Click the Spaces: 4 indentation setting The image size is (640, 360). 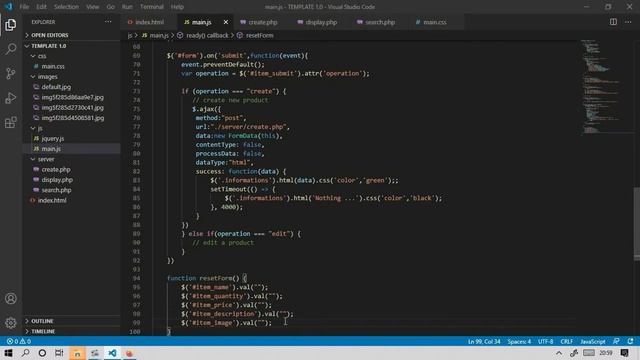click(519, 341)
